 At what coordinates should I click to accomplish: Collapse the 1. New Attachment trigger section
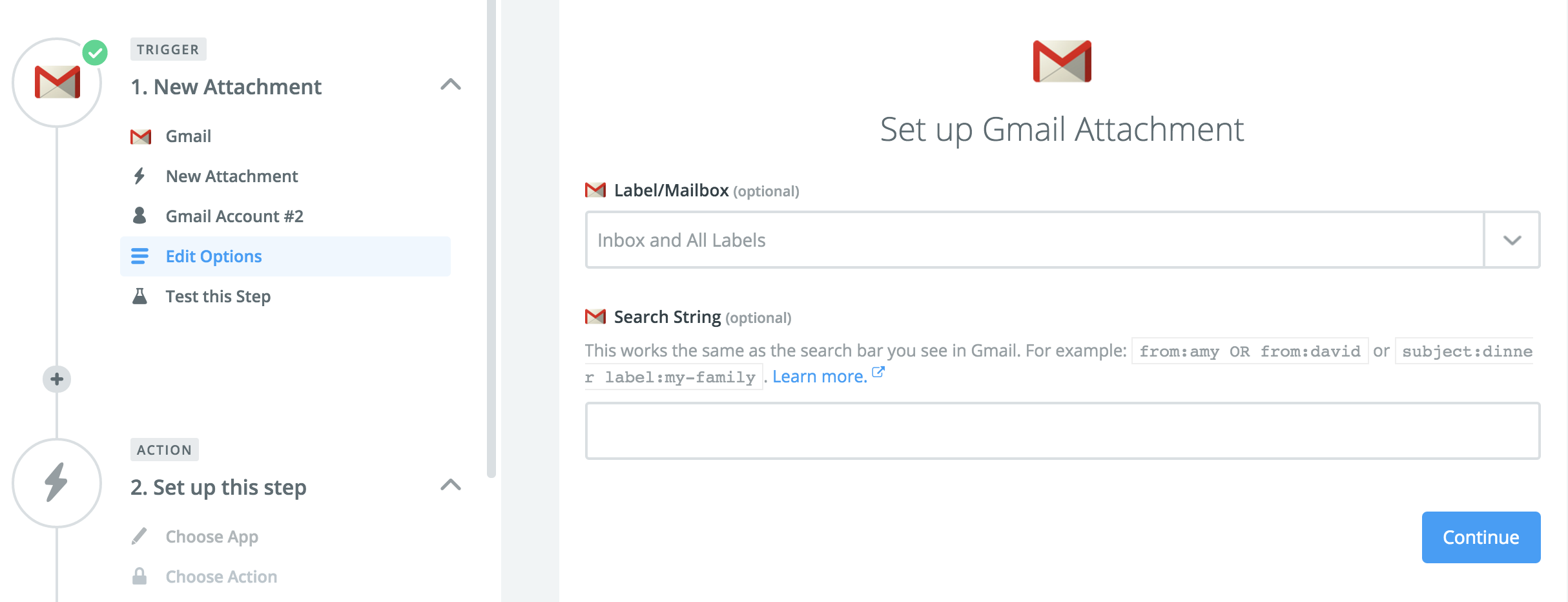(x=451, y=85)
